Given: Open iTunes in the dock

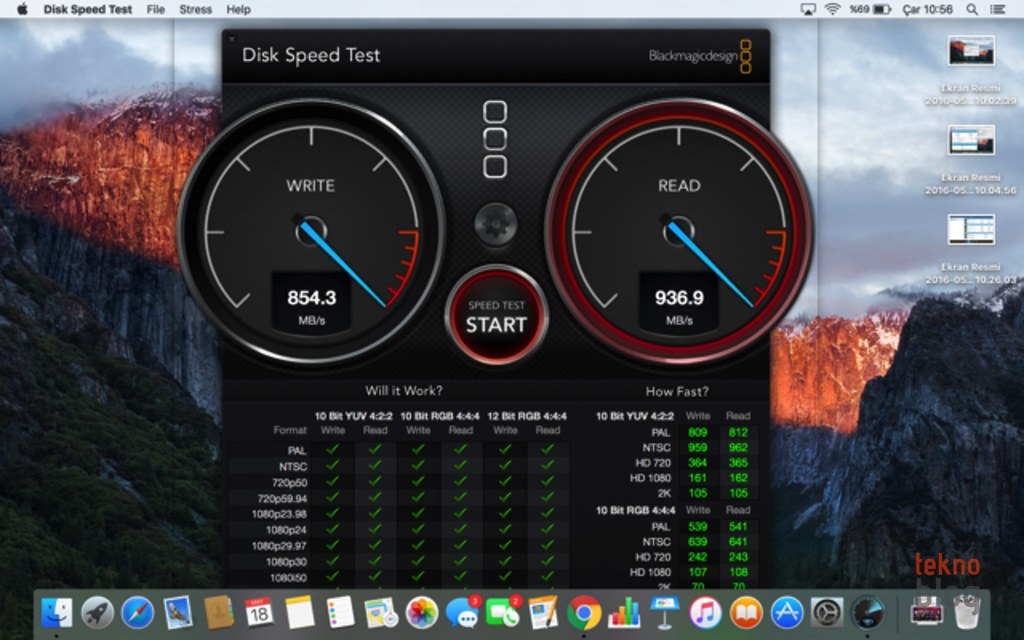Looking at the screenshot, I should [705, 613].
